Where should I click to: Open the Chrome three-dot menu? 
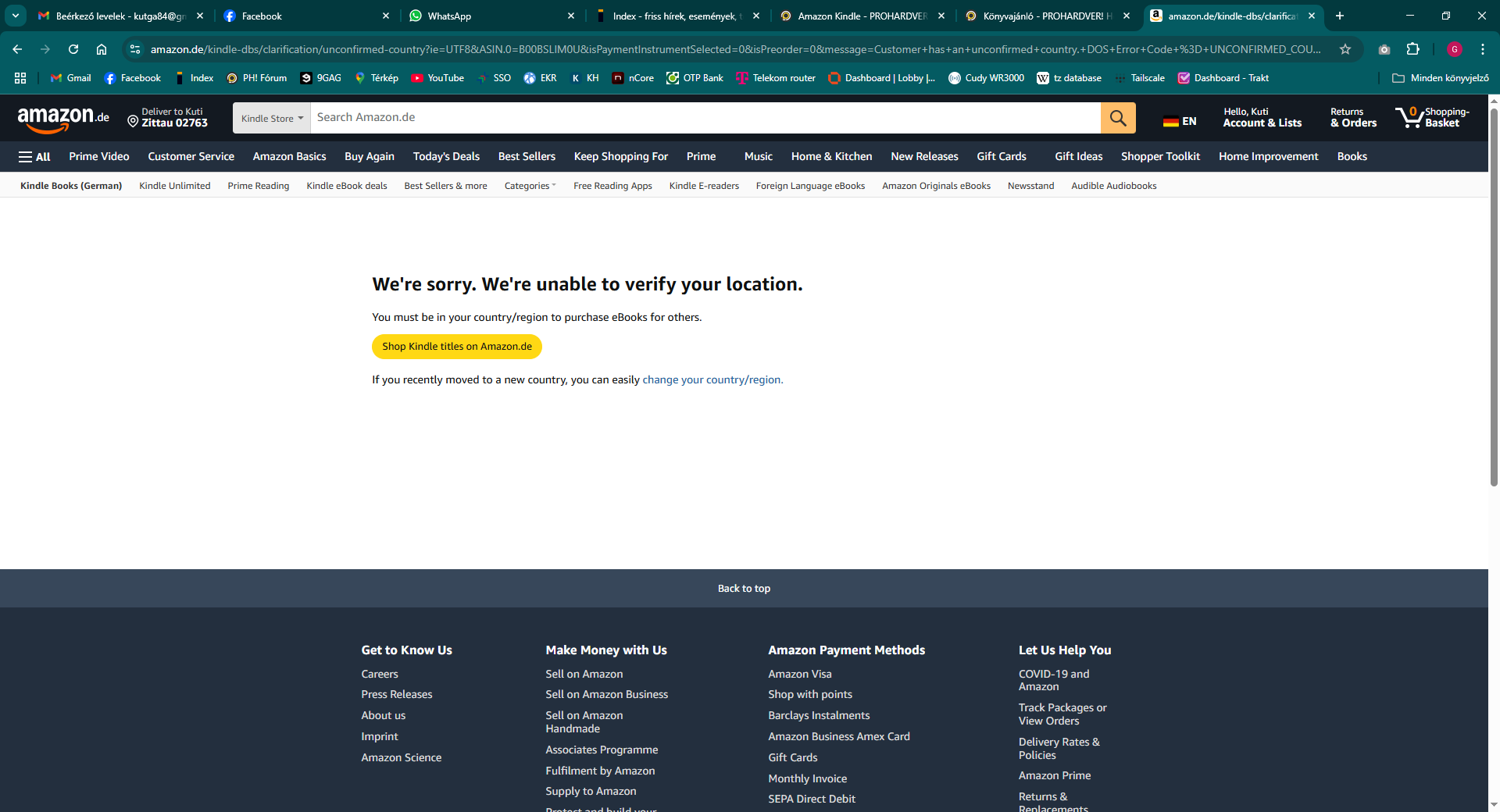pyautogui.click(x=1483, y=49)
